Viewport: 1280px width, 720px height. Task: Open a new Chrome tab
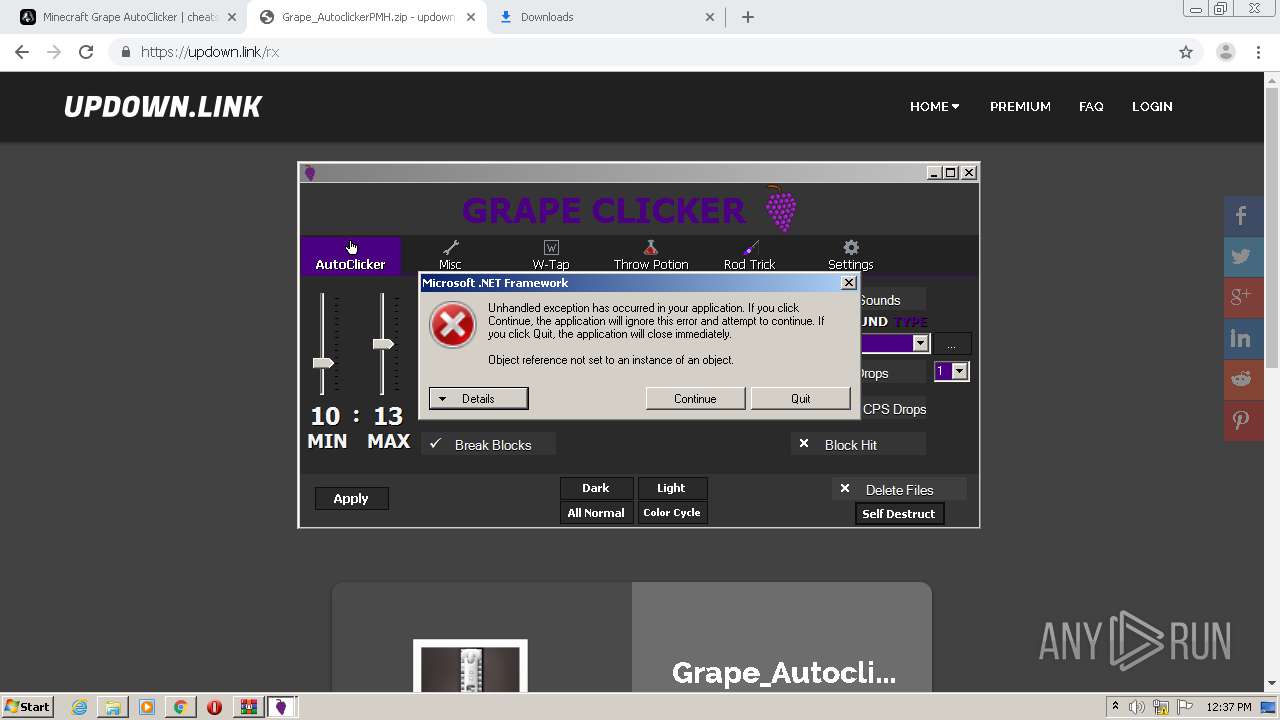[x=748, y=17]
